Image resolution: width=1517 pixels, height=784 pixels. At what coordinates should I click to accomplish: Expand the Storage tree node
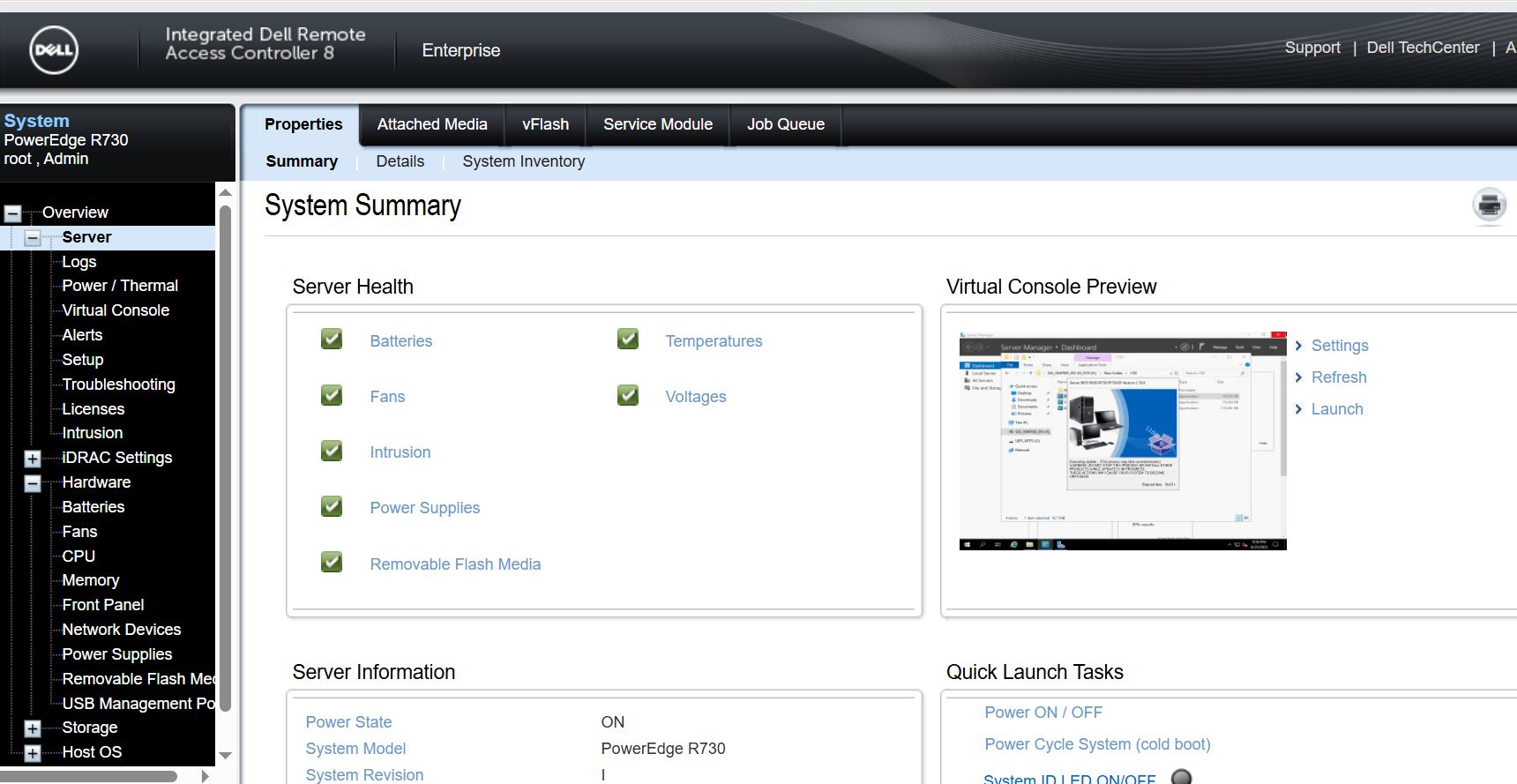point(33,728)
